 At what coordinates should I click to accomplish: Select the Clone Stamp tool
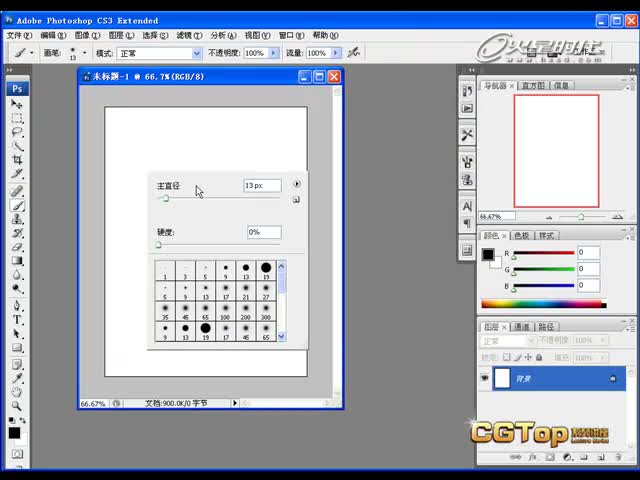pos(17,219)
